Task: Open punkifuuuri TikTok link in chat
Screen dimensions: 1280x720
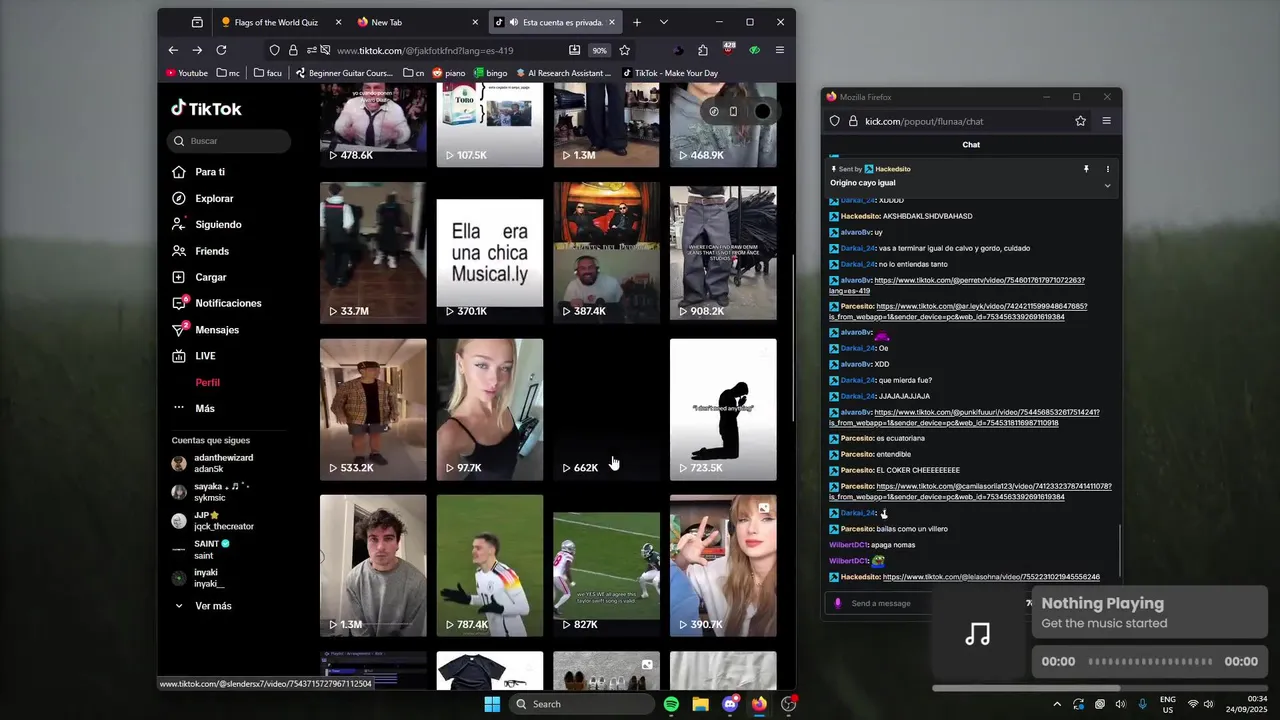Action: point(964,417)
